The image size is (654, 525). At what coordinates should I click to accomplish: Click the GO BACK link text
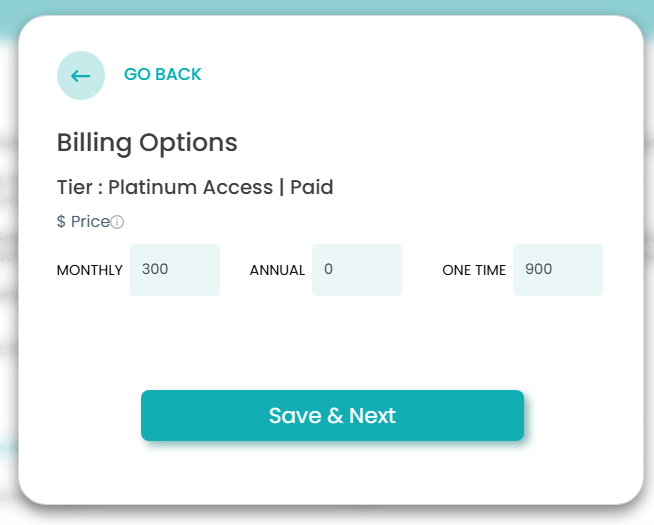(x=162, y=75)
